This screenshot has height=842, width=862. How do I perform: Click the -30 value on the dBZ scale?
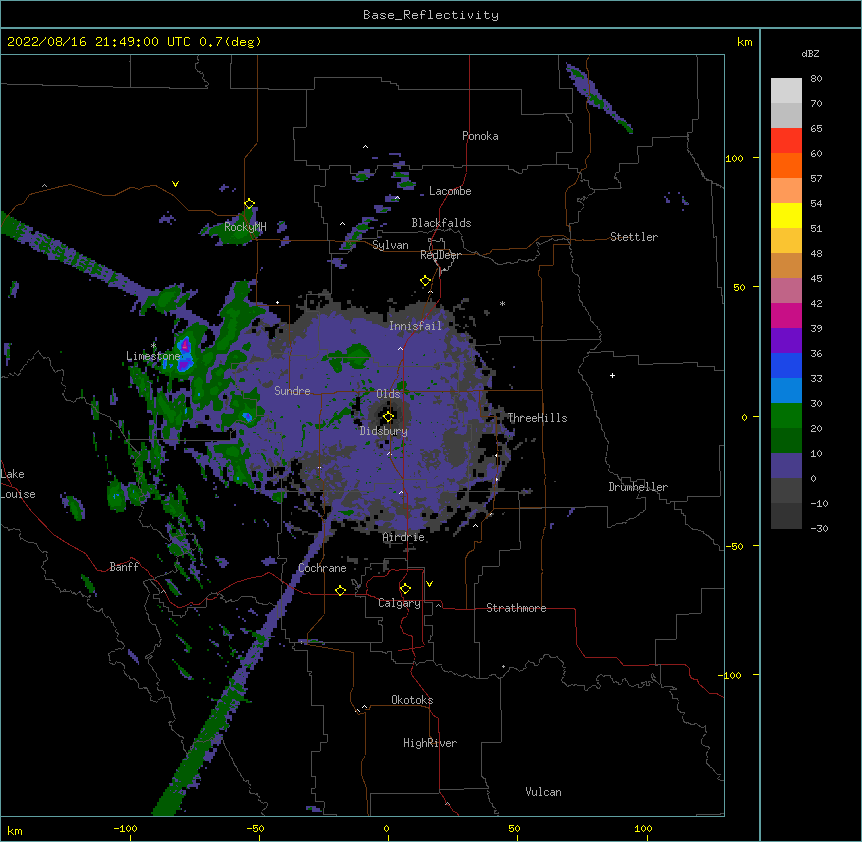(819, 529)
